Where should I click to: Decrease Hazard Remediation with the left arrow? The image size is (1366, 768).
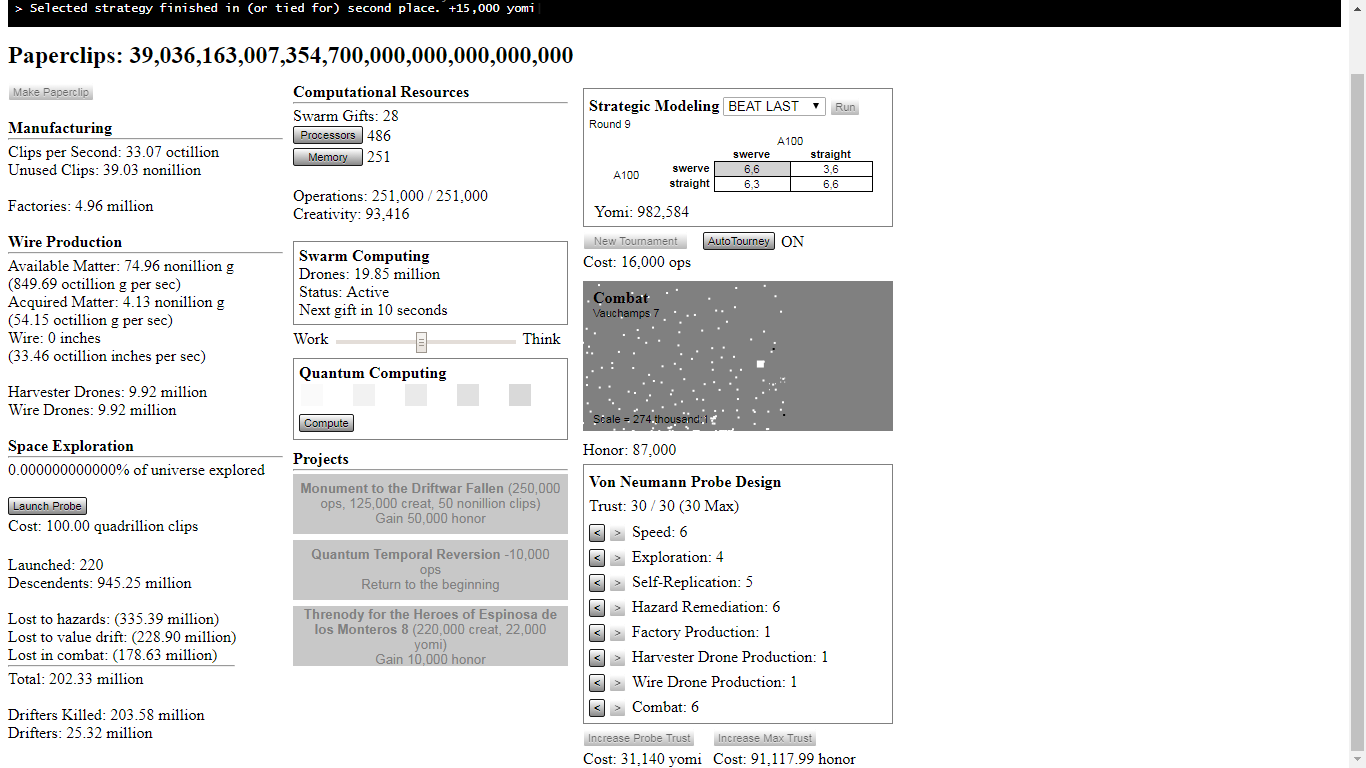[597, 608]
